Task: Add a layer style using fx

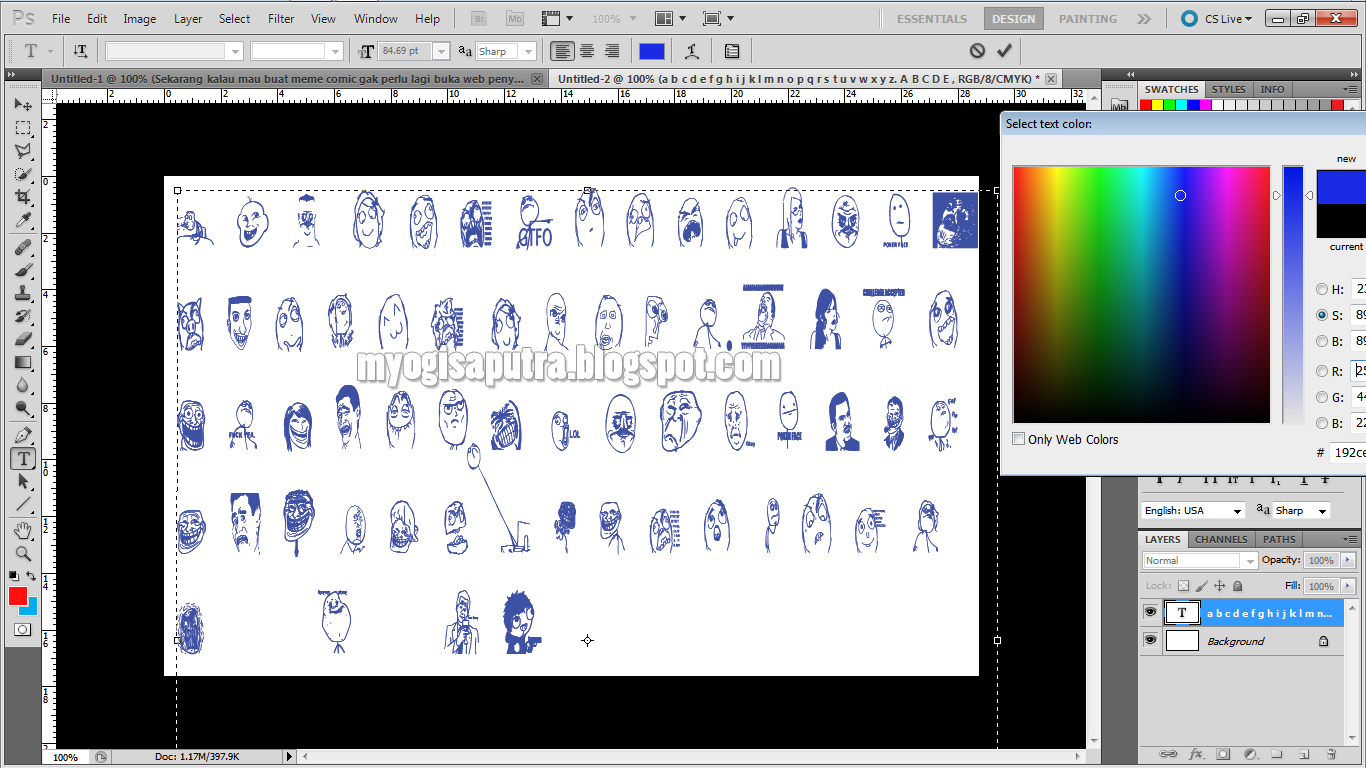Action: (1195, 753)
